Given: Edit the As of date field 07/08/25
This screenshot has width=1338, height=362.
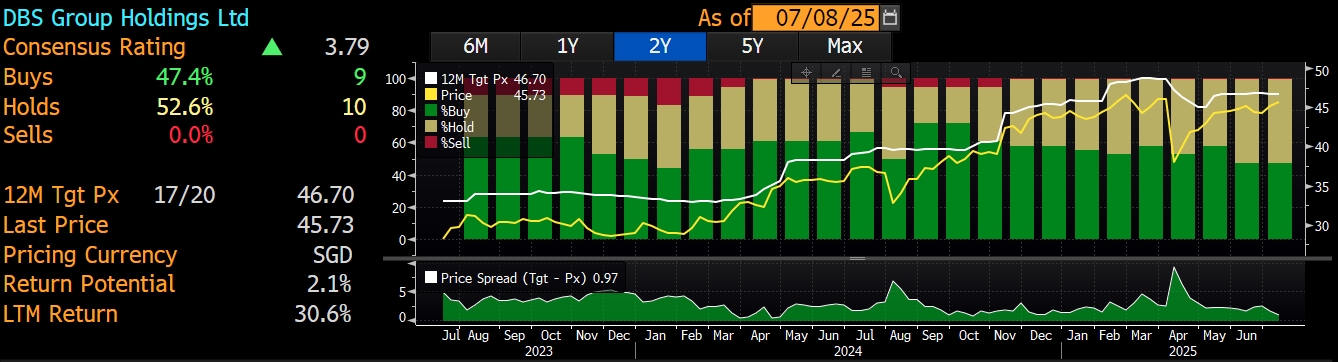Looking at the screenshot, I should pyautogui.click(x=816, y=17).
